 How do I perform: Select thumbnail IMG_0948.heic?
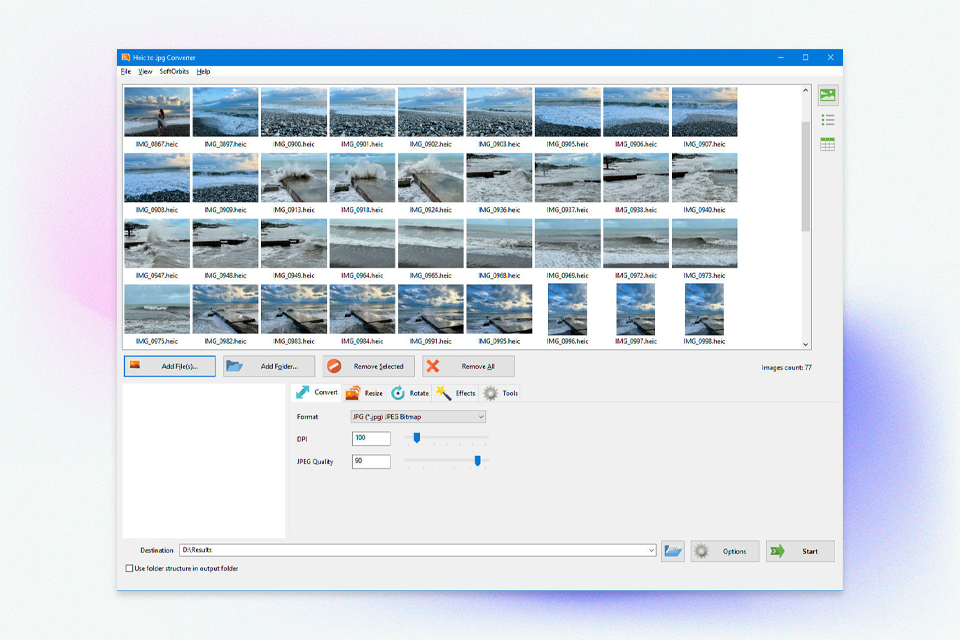click(x=225, y=243)
